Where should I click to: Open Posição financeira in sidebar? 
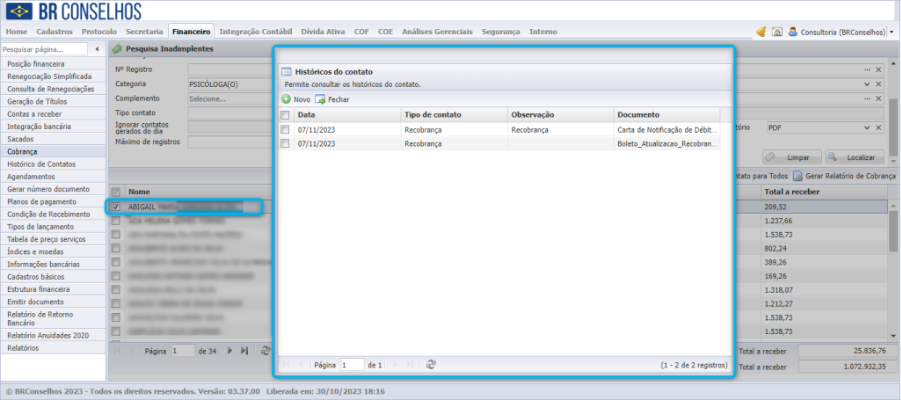click(53, 64)
